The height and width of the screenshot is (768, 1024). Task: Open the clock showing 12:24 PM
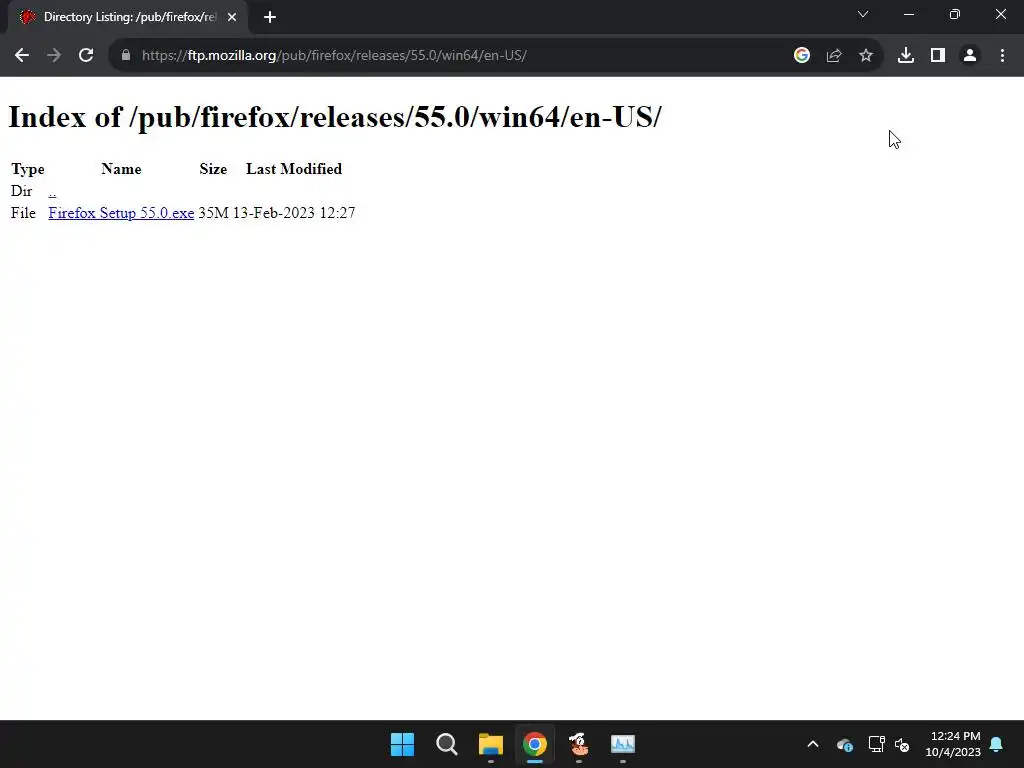pos(953,744)
